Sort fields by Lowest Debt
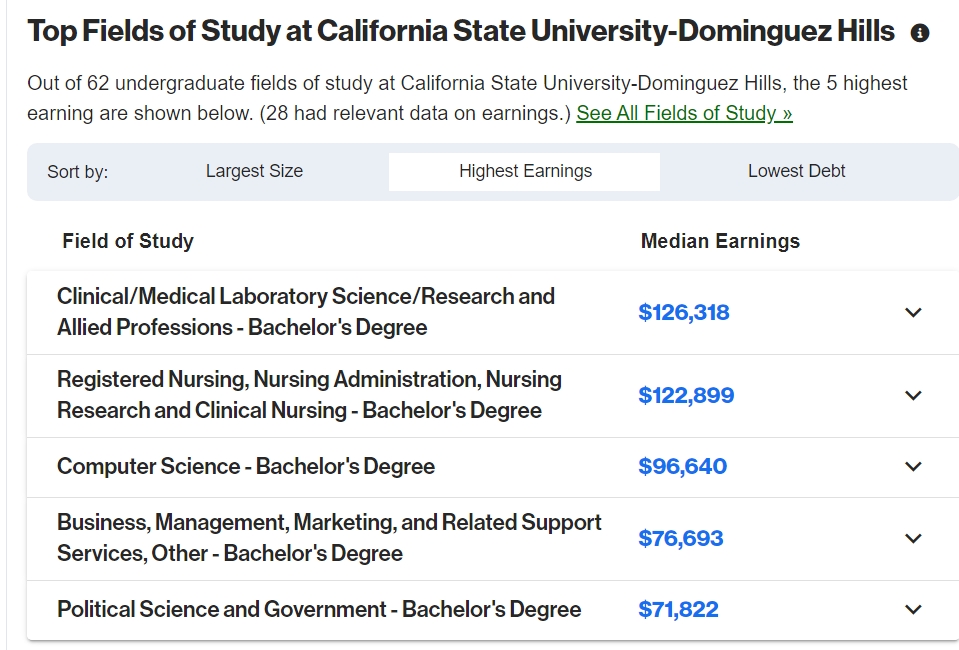This screenshot has width=959, height=650. (796, 171)
